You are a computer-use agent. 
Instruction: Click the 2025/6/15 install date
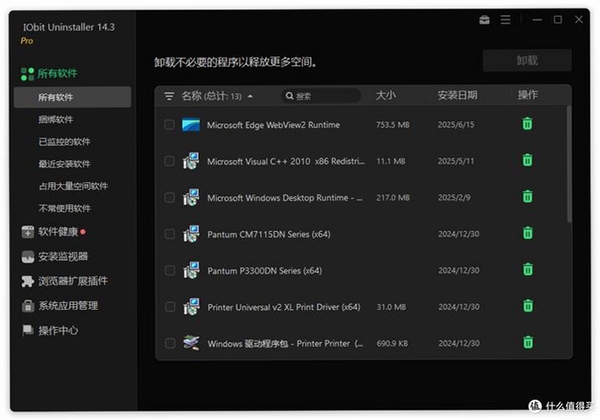[456, 125]
